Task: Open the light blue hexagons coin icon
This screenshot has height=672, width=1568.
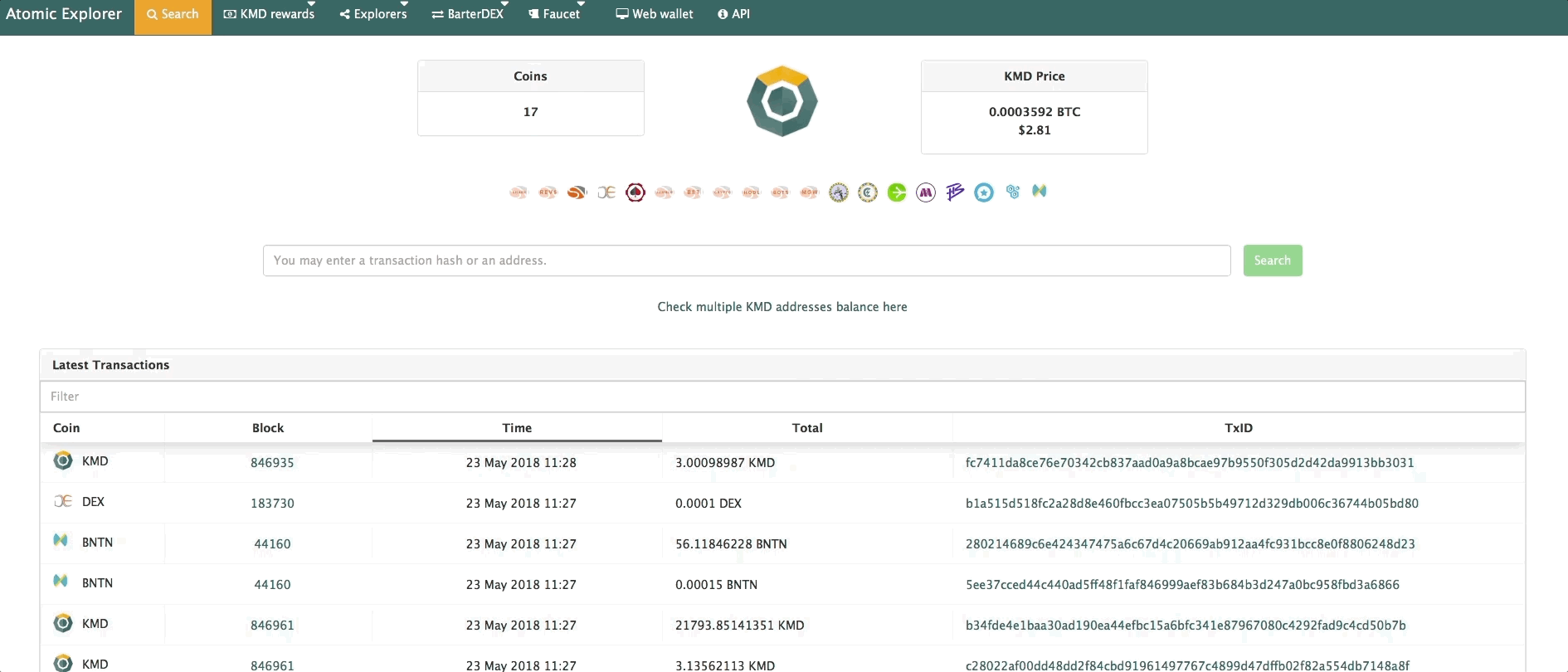Action: point(1013,192)
